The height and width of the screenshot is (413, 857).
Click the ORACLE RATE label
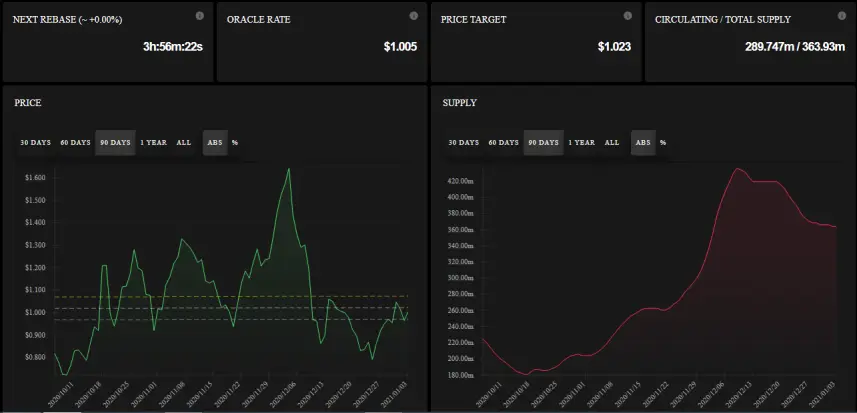(259, 20)
